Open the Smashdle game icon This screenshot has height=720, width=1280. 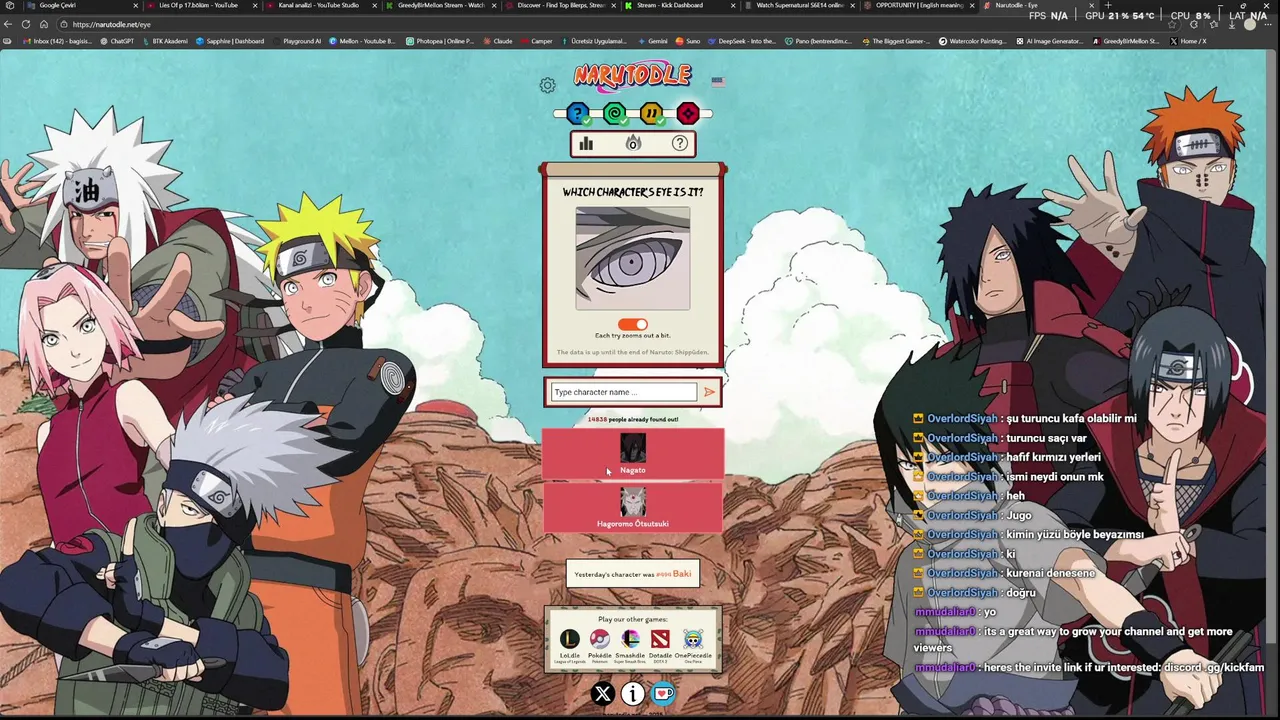click(630, 639)
